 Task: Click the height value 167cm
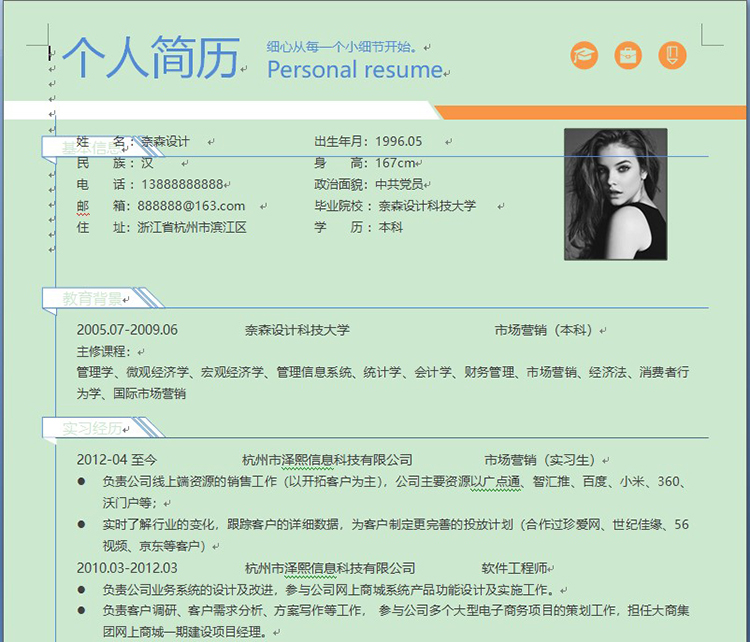tap(395, 163)
